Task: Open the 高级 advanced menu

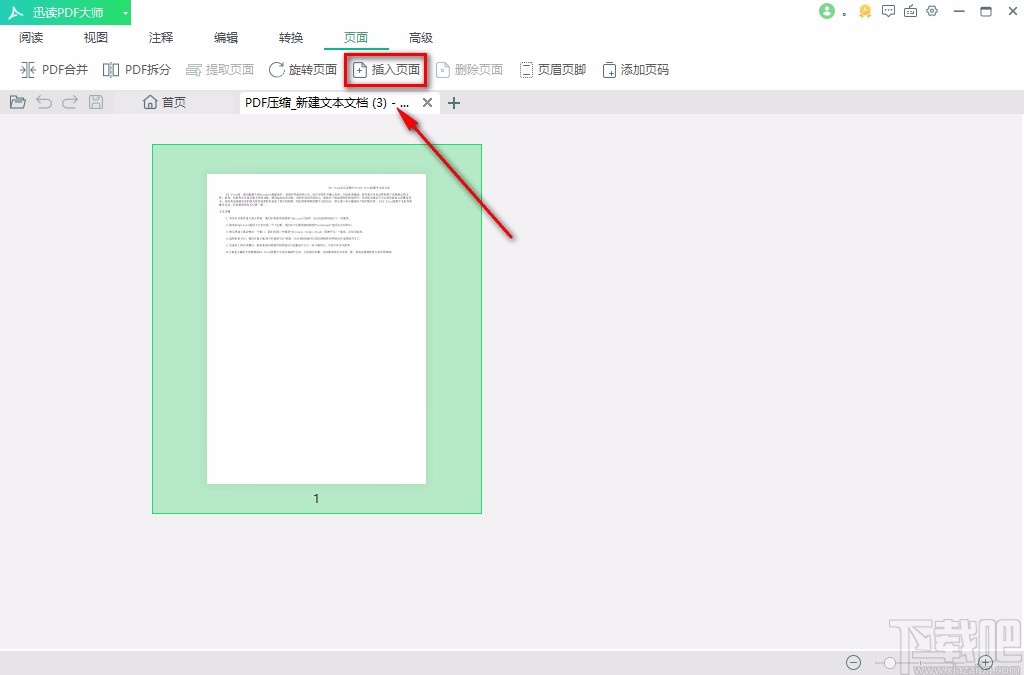Action: click(x=420, y=37)
